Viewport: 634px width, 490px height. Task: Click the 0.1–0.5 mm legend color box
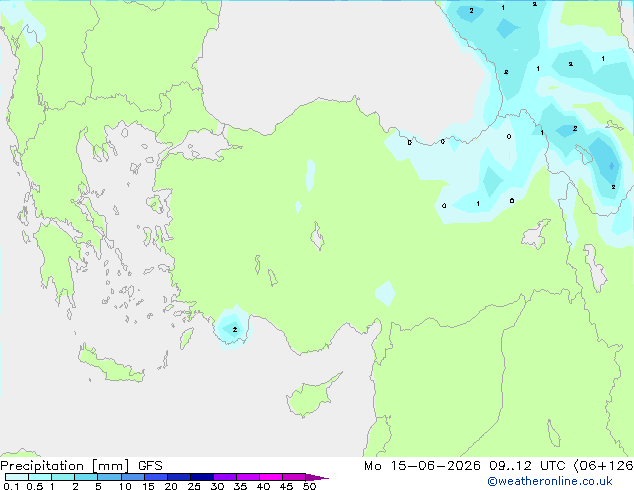tap(17, 477)
